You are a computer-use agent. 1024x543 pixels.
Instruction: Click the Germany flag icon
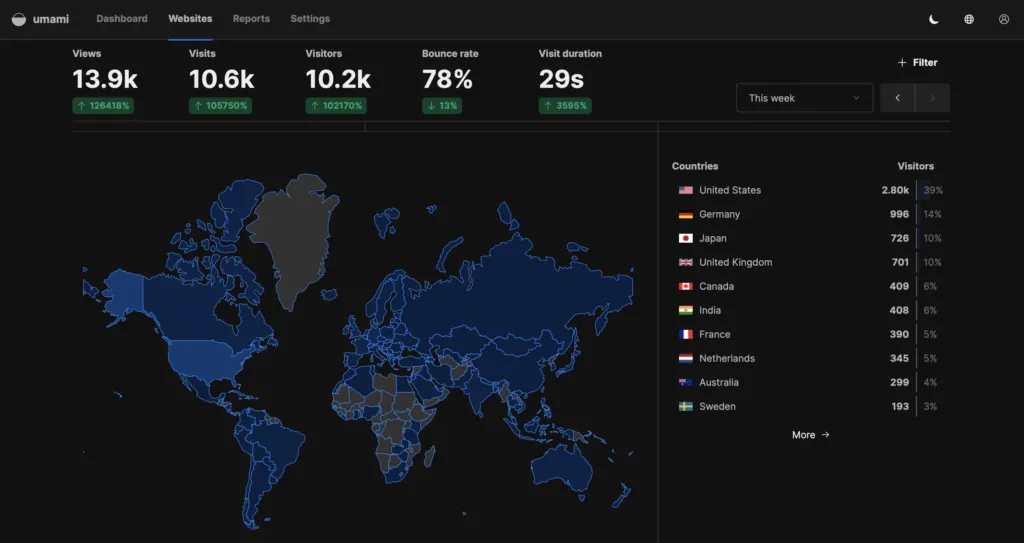(x=685, y=214)
